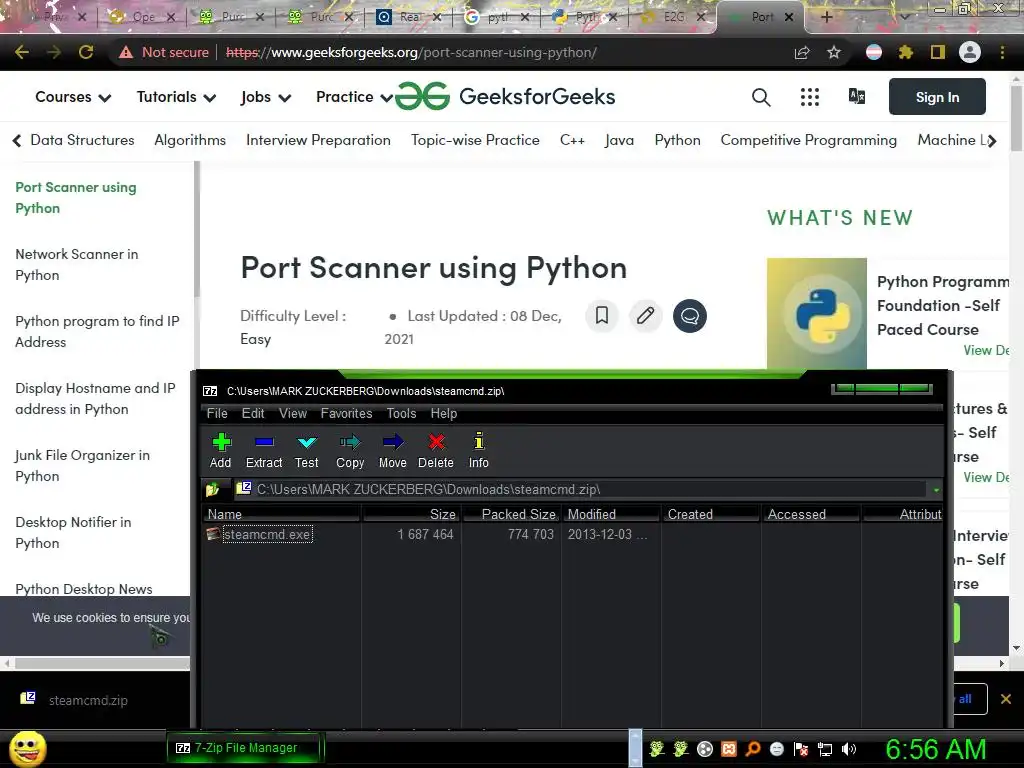The height and width of the screenshot is (768, 1024).
Task: Click the Move icon in 7-Zip toolbar
Action: click(x=393, y=442)
